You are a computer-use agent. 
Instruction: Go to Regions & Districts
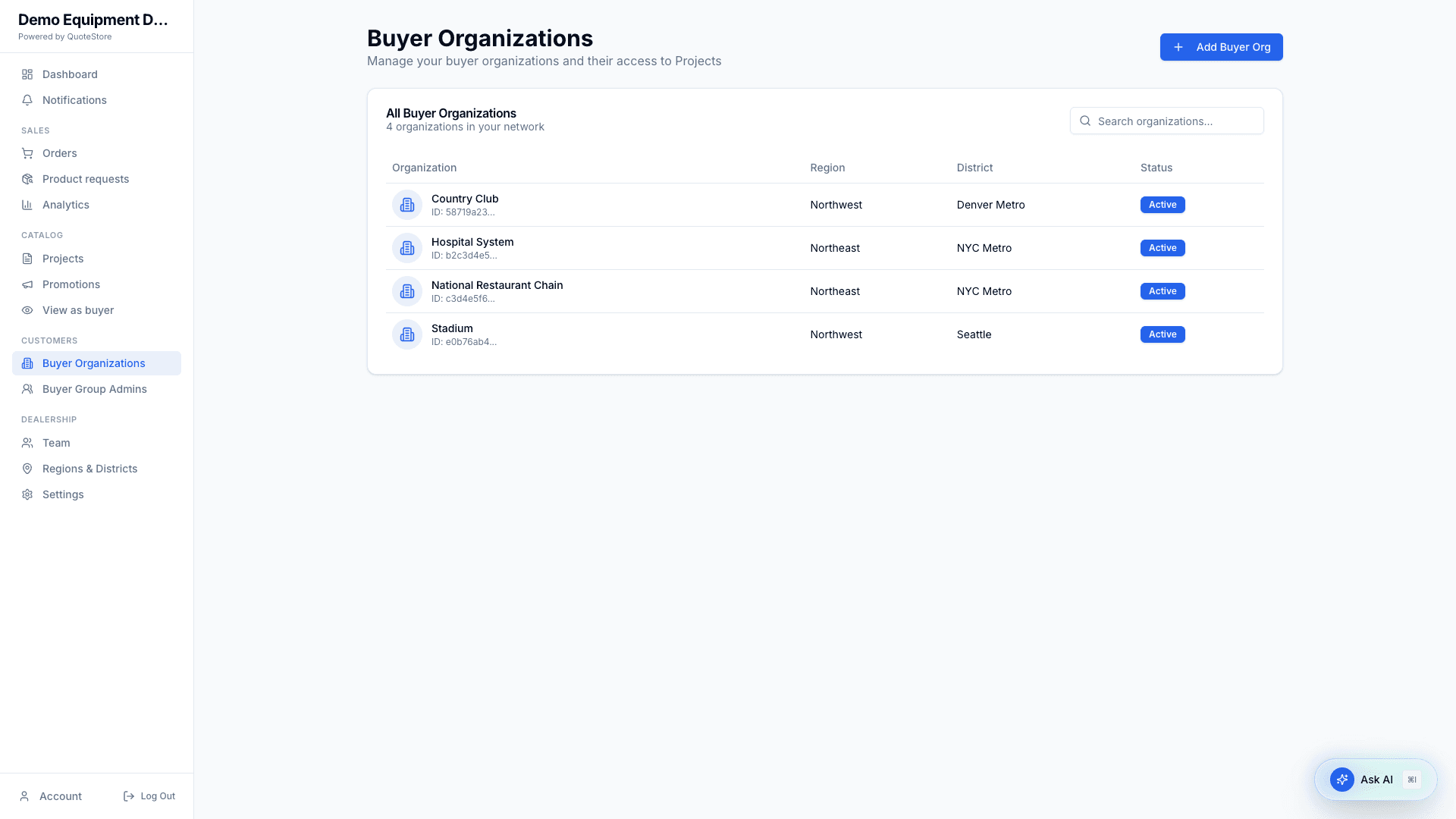(96, 469)
